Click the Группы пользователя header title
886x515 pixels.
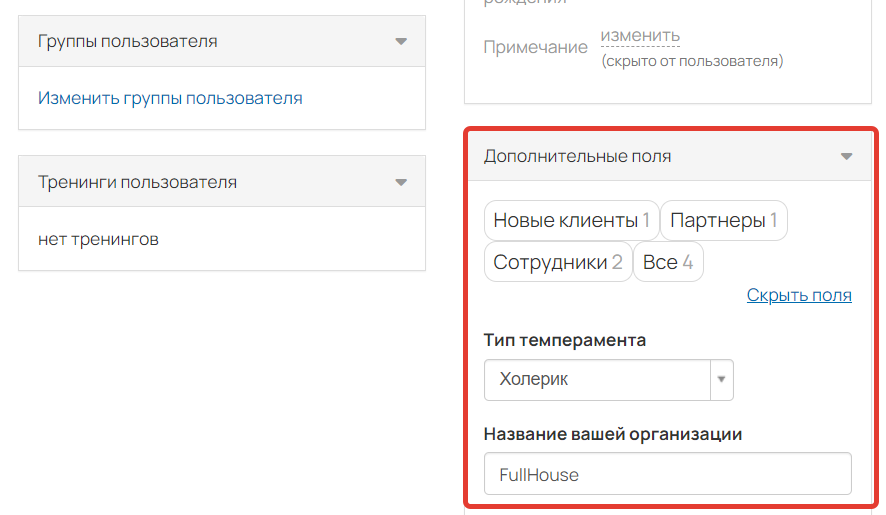(128, 41)
